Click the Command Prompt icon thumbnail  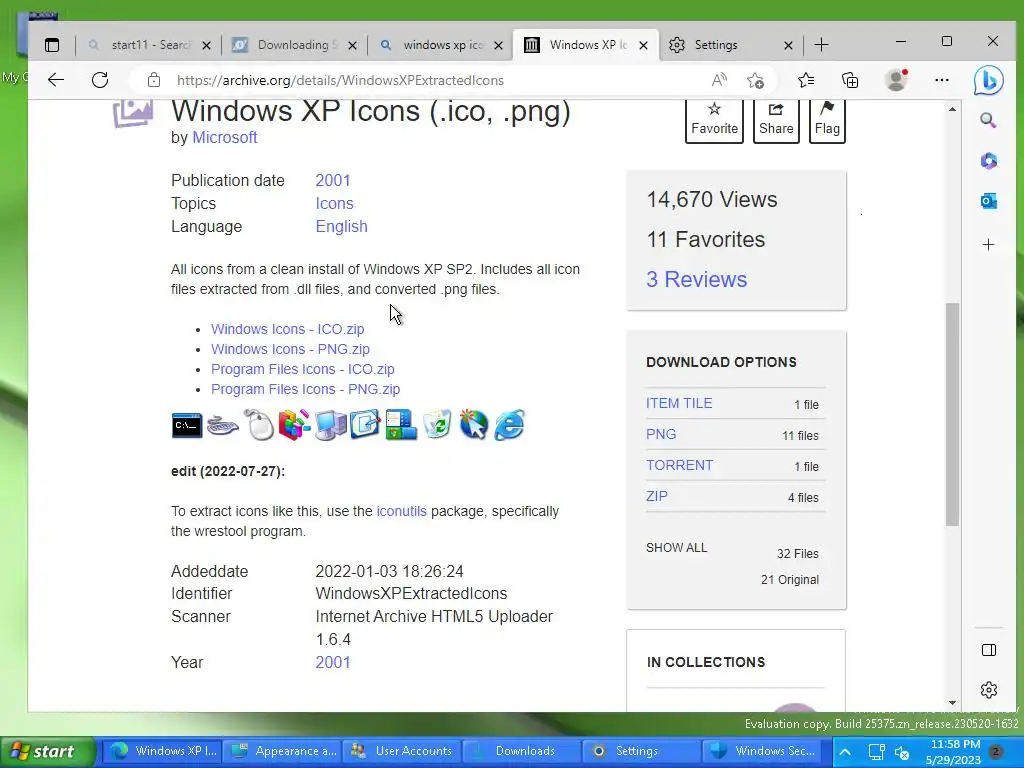(187, 425)
